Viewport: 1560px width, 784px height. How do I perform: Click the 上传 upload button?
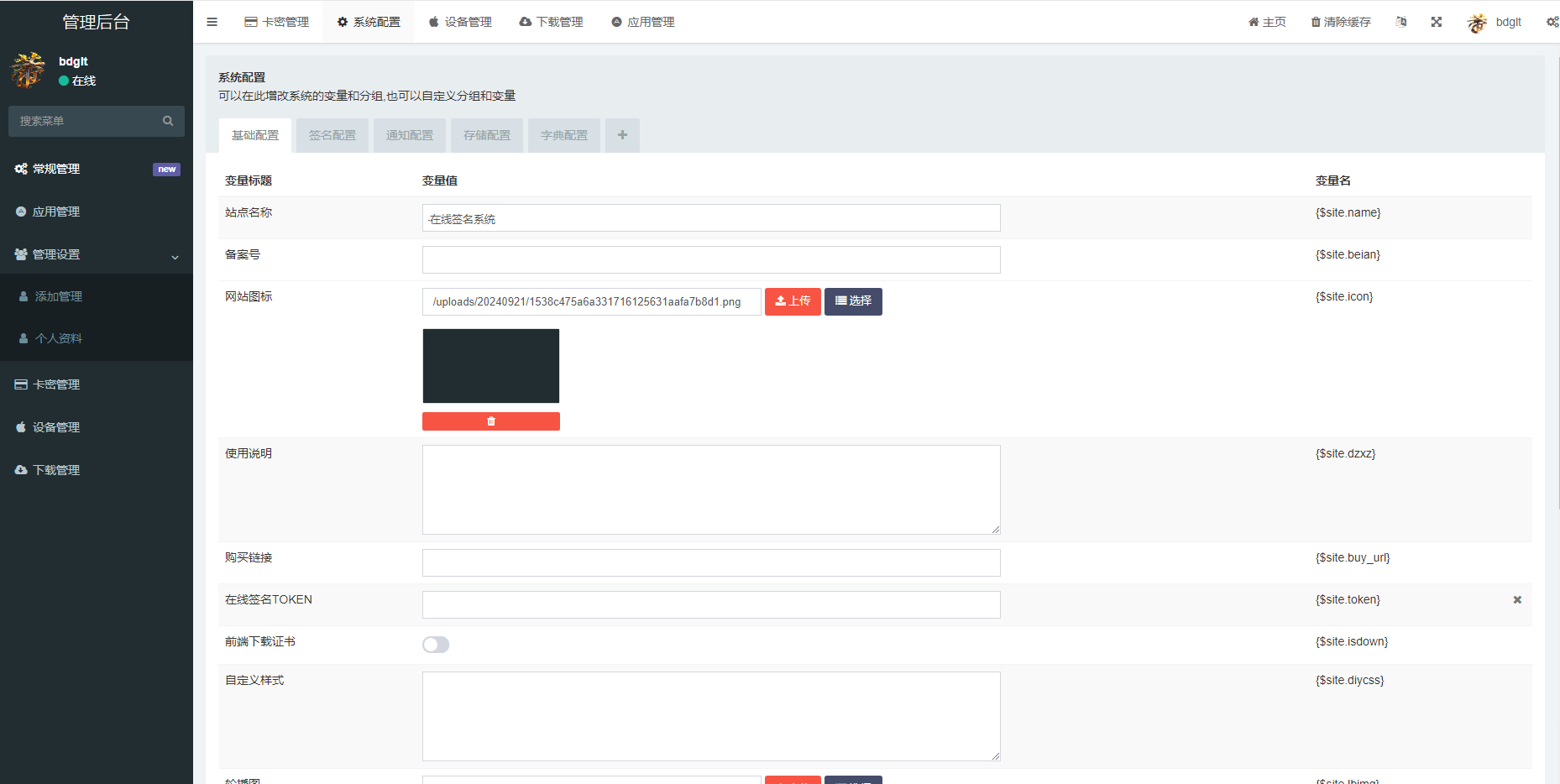point(793,301)
